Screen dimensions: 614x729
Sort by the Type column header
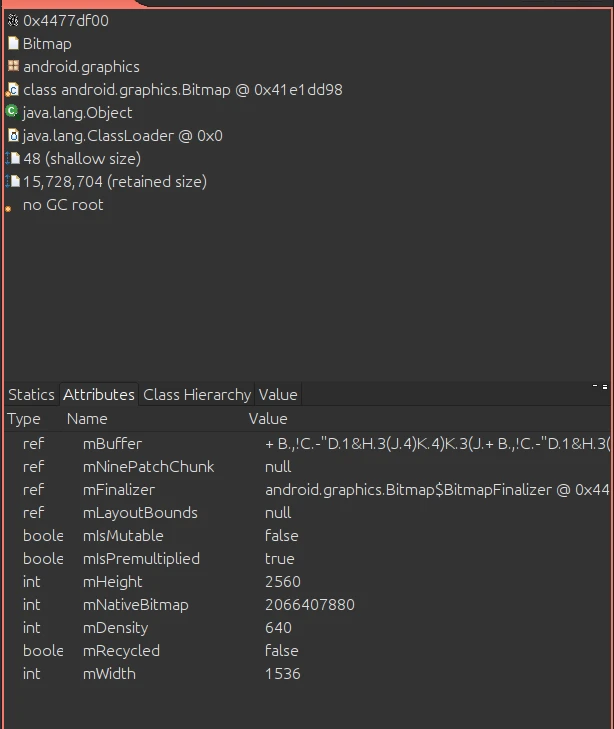(x=24, y=419)
